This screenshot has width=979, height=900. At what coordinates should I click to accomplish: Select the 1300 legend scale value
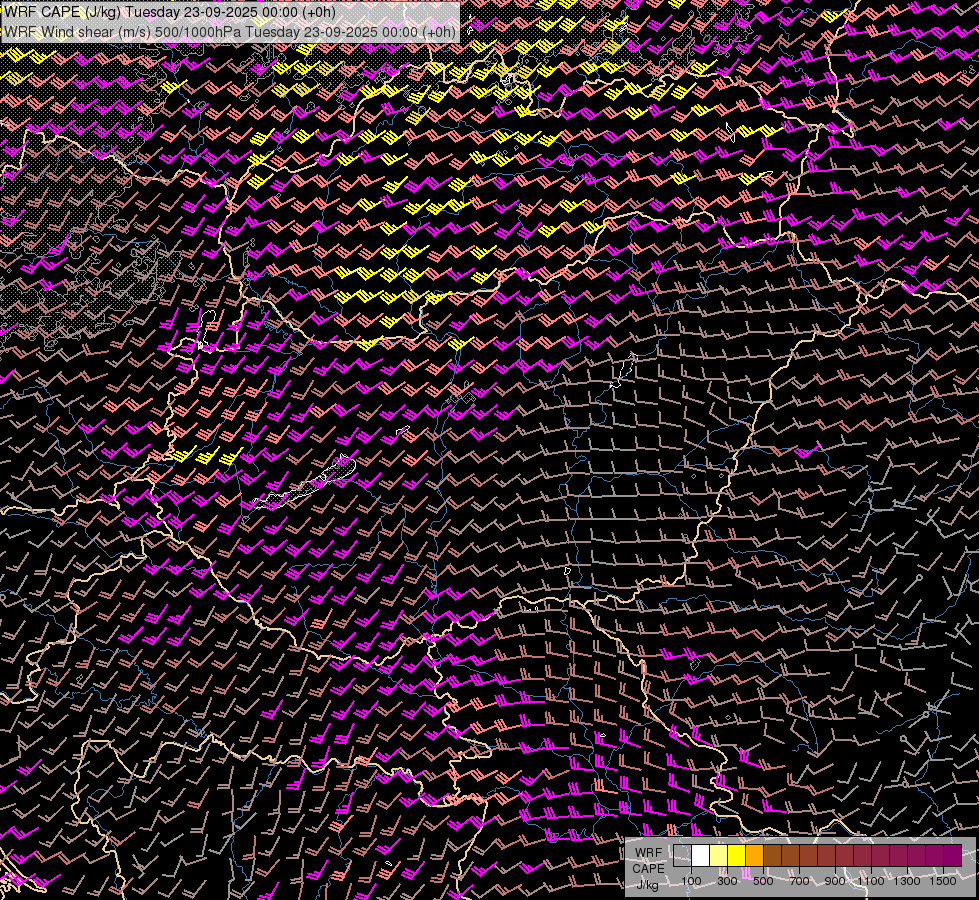pyautogui.click(x=907, y=881)
